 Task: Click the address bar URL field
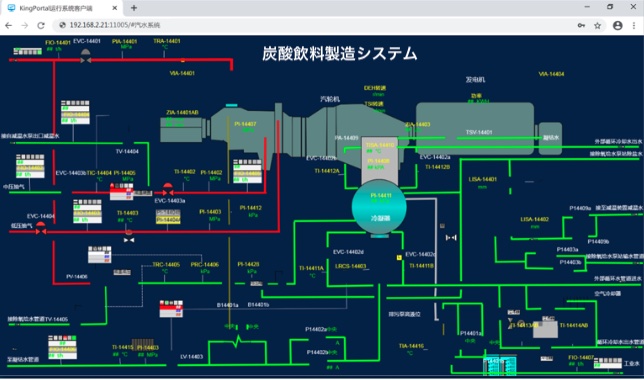[316, 25]
